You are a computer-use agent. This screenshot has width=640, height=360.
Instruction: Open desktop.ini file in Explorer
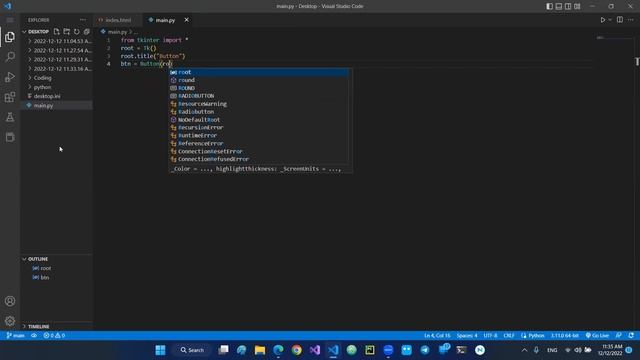click(x=57, y=96)
